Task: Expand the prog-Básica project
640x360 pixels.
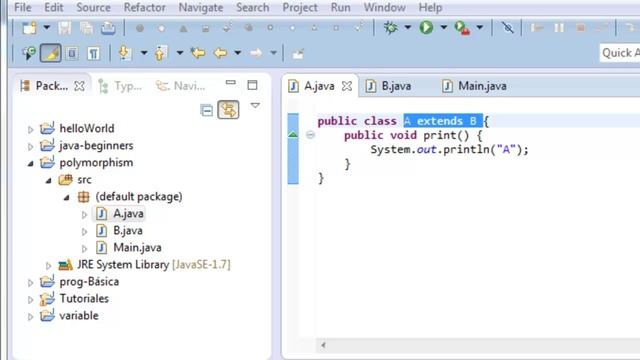Action: (x=31, y=282)
